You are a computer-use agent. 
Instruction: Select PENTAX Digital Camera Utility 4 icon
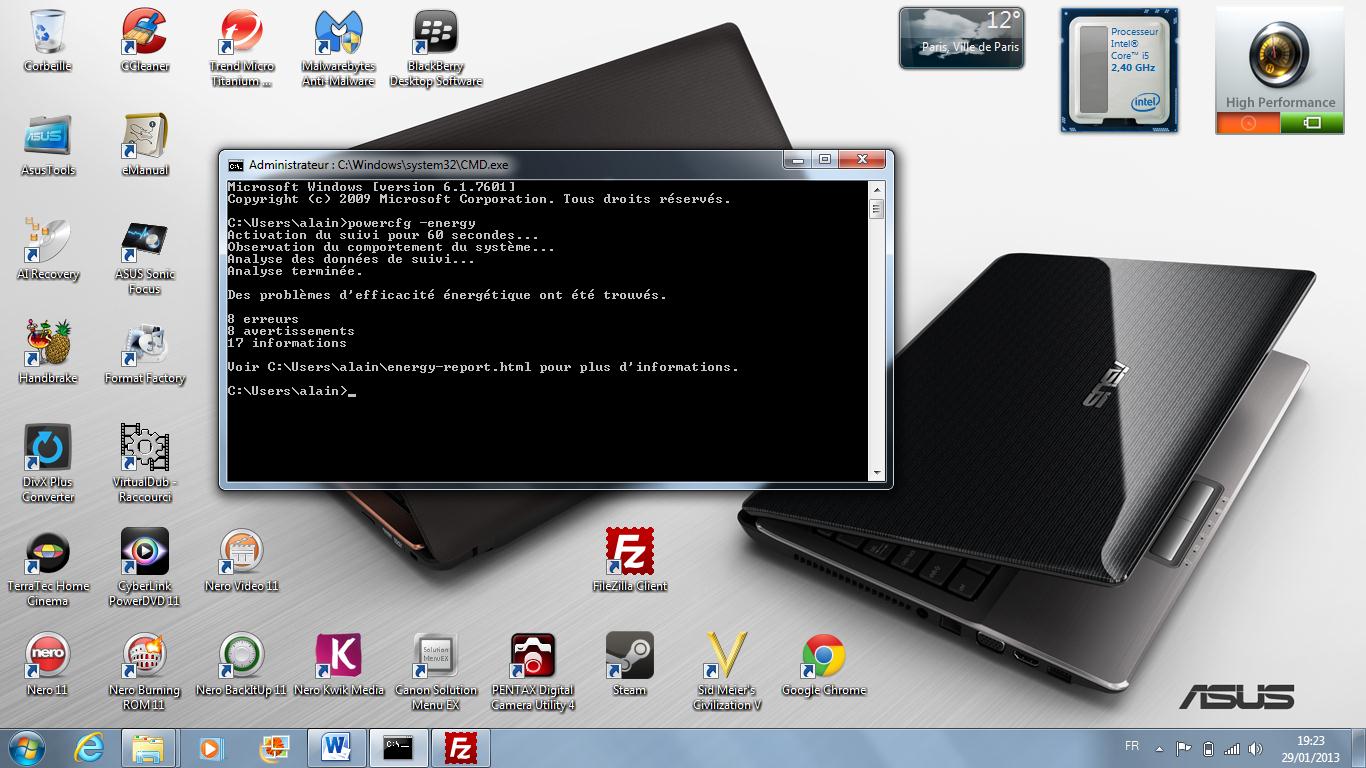point(533,672)
